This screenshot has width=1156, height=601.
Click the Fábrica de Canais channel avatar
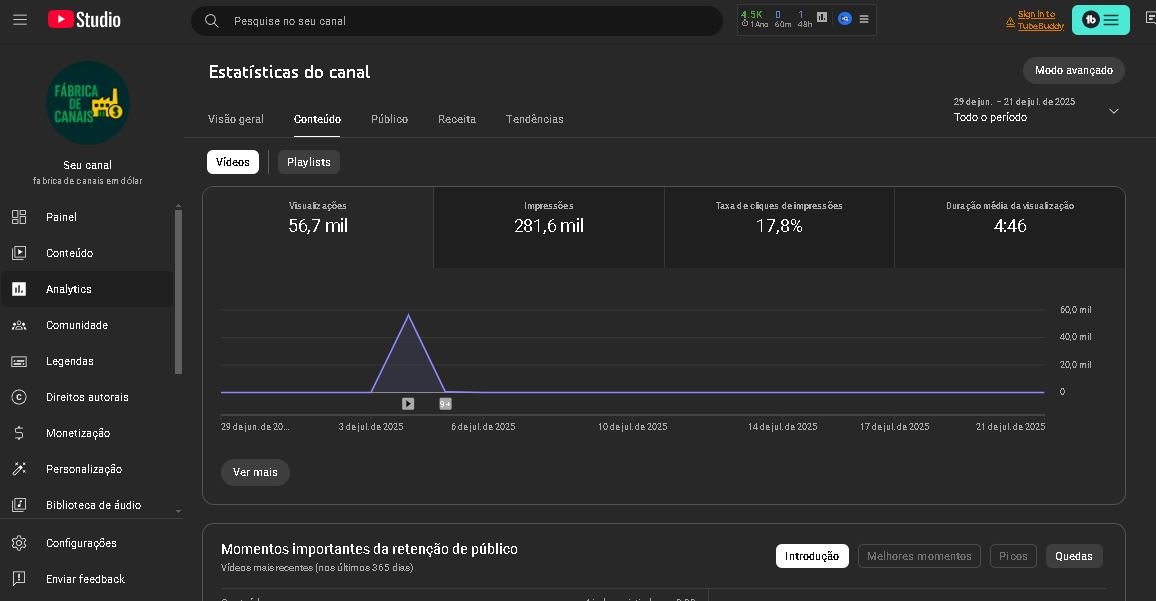88,103
